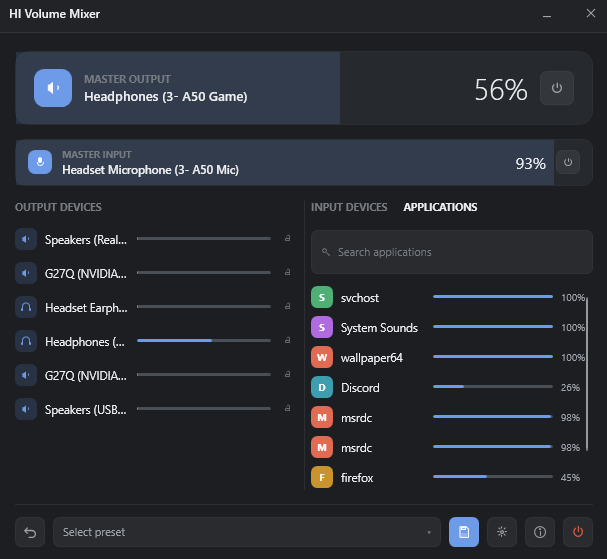Adjust the Headphones (... output slider
The image size is (607, 559).
(204, 341)
